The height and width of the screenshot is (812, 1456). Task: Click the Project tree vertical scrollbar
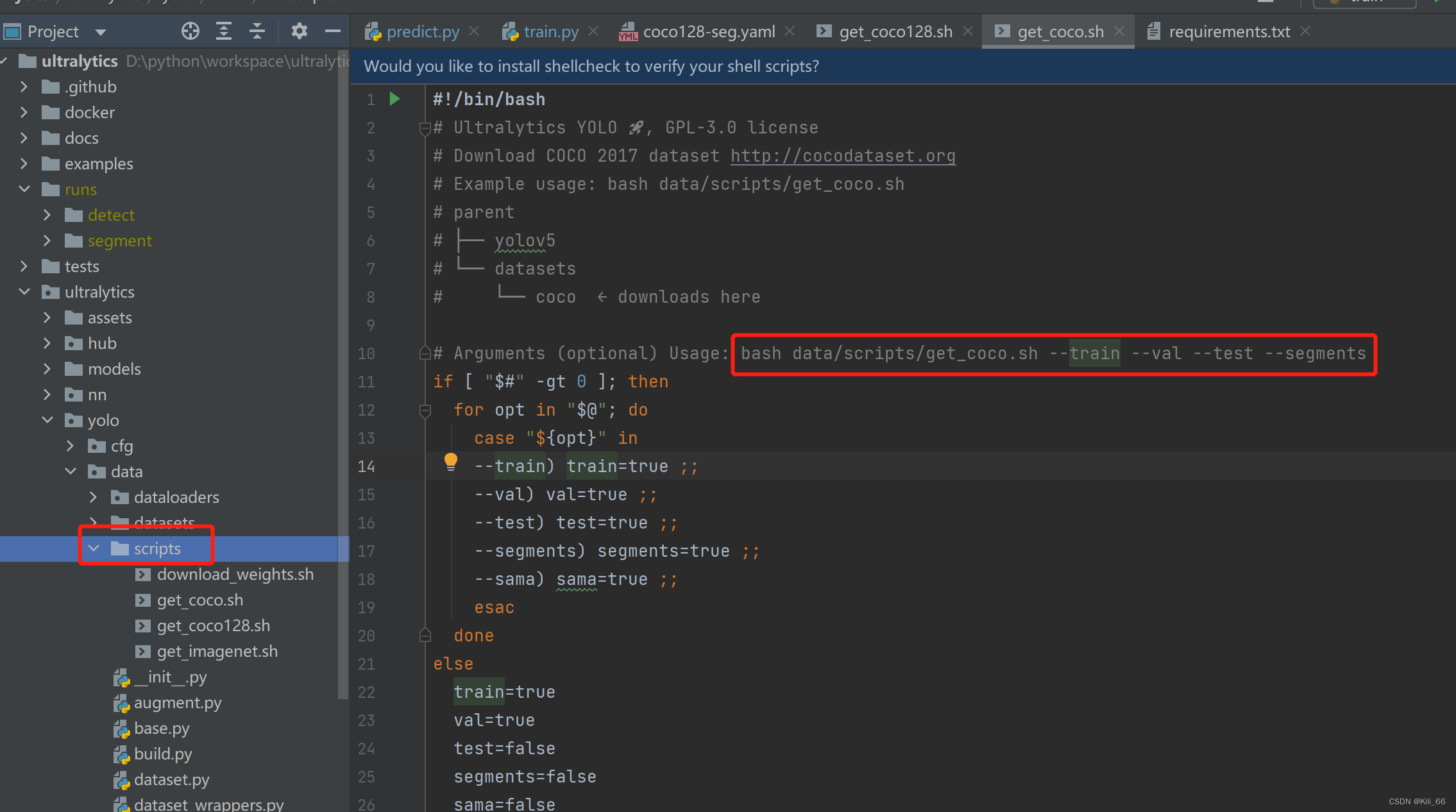(343, 372)
